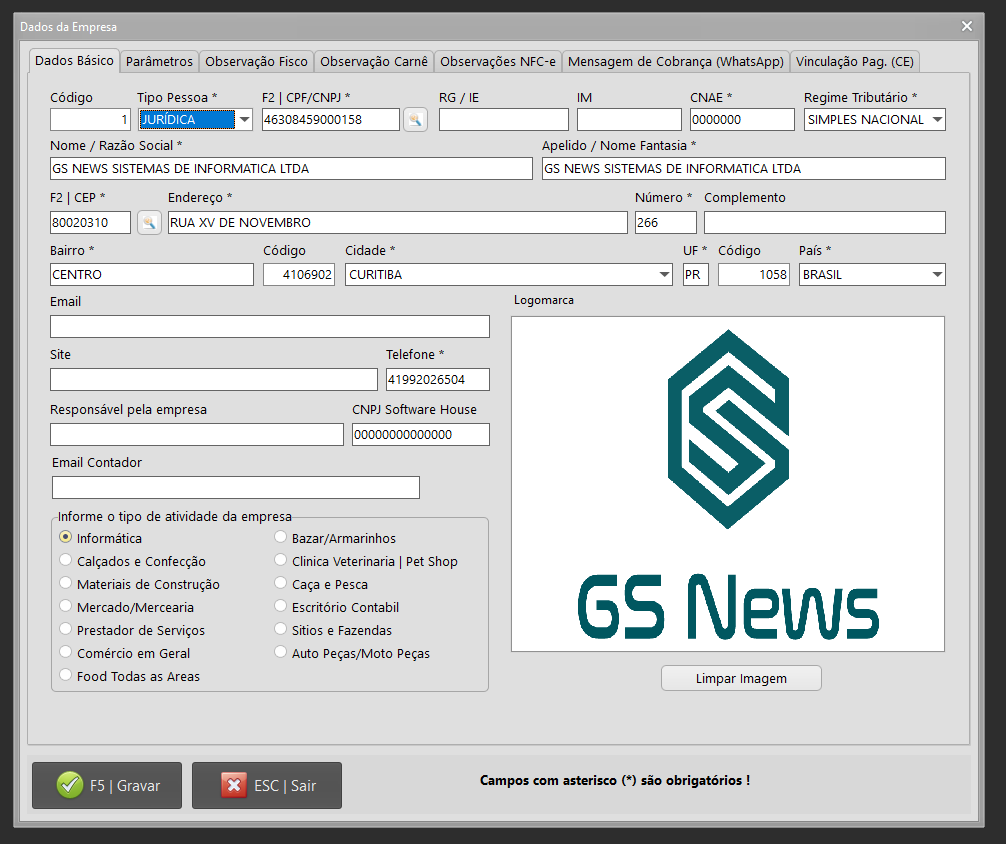Screen dimensions: 1006x844
Task: Click Nome / Razão Social field
Action: pyautogui.click(x=291, y=168)
